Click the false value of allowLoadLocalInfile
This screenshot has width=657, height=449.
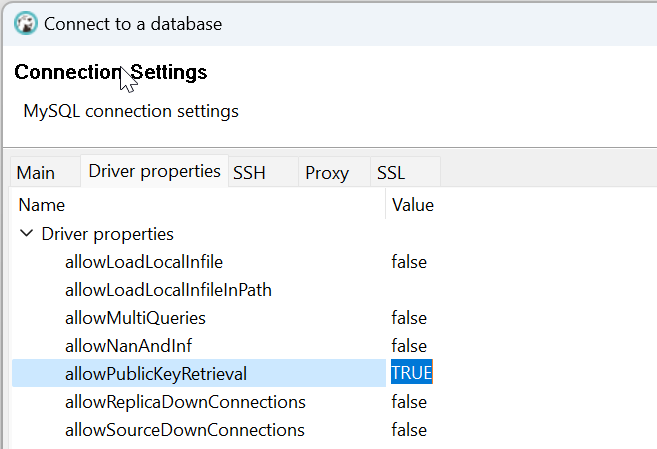(409, 262)
